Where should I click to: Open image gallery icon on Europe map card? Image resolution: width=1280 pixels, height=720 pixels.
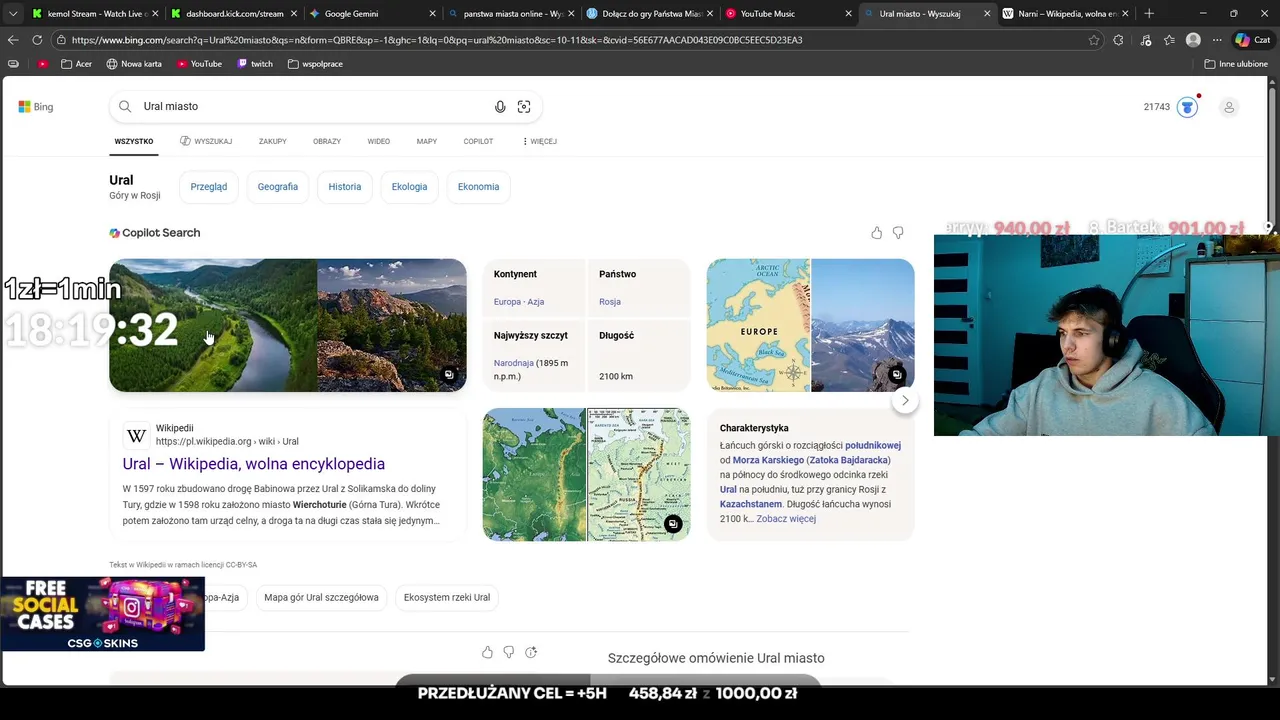tap(897, 375)
